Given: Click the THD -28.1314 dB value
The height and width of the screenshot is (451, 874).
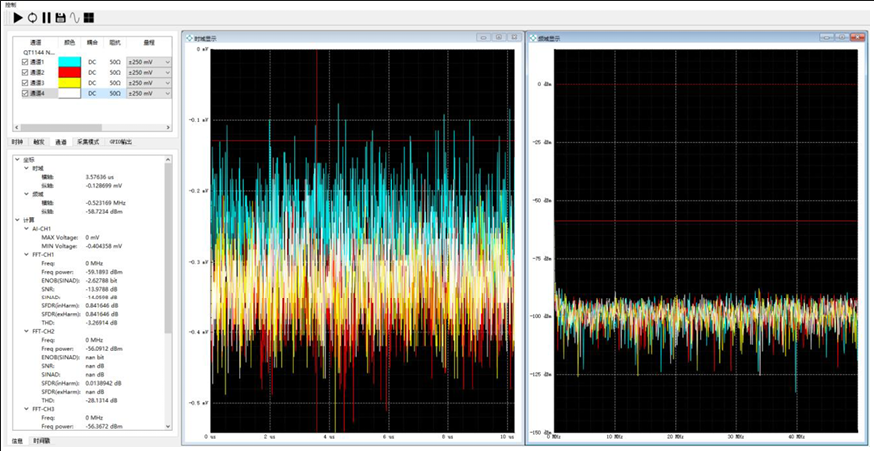Looking at the screenshot, I should click(101, 400).
